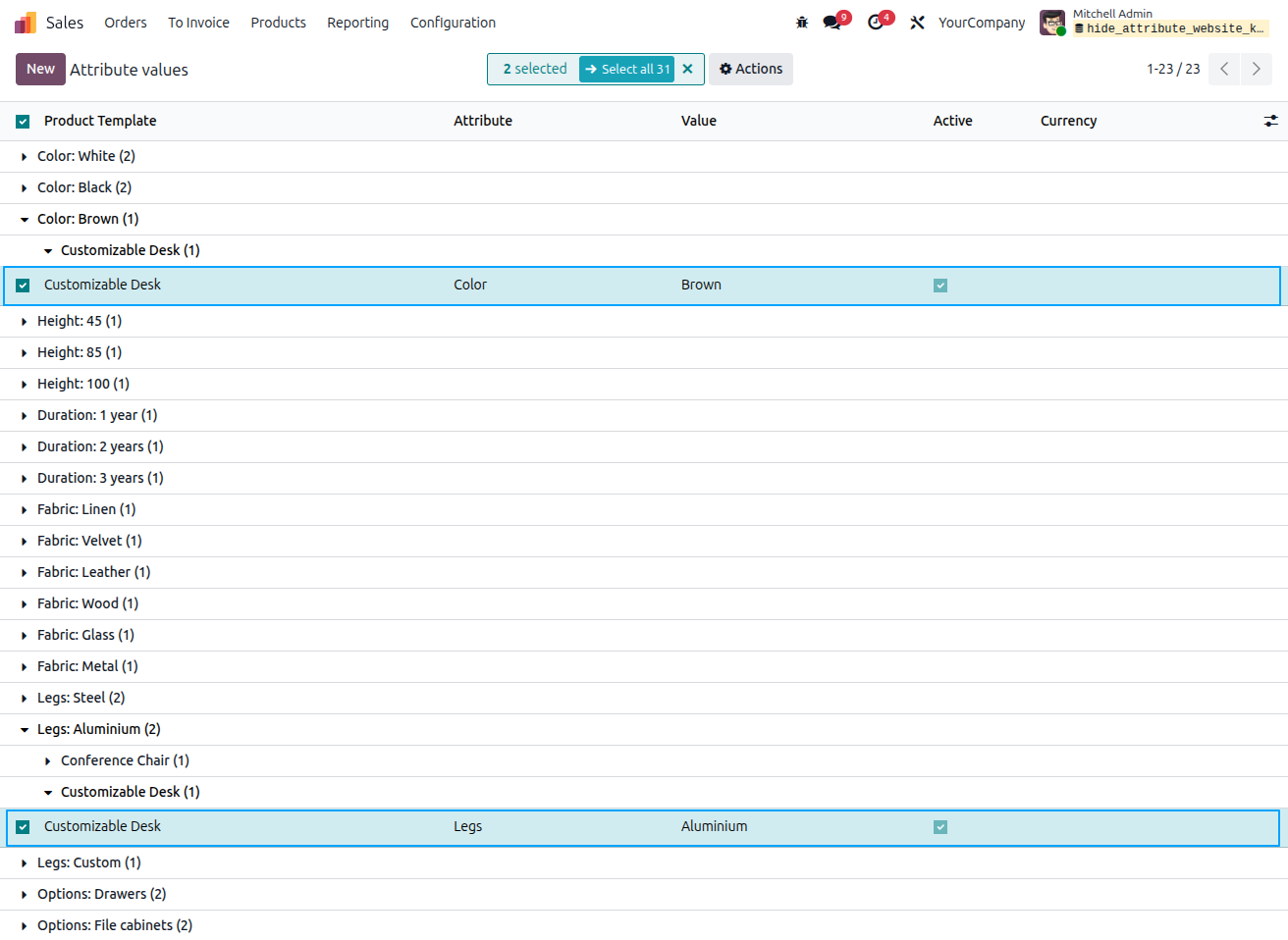Uncheck the Customizable Desk Legs Aluminium row
Image resolution: width=1288 pixels, height=940 pixels.
point(23,827)
